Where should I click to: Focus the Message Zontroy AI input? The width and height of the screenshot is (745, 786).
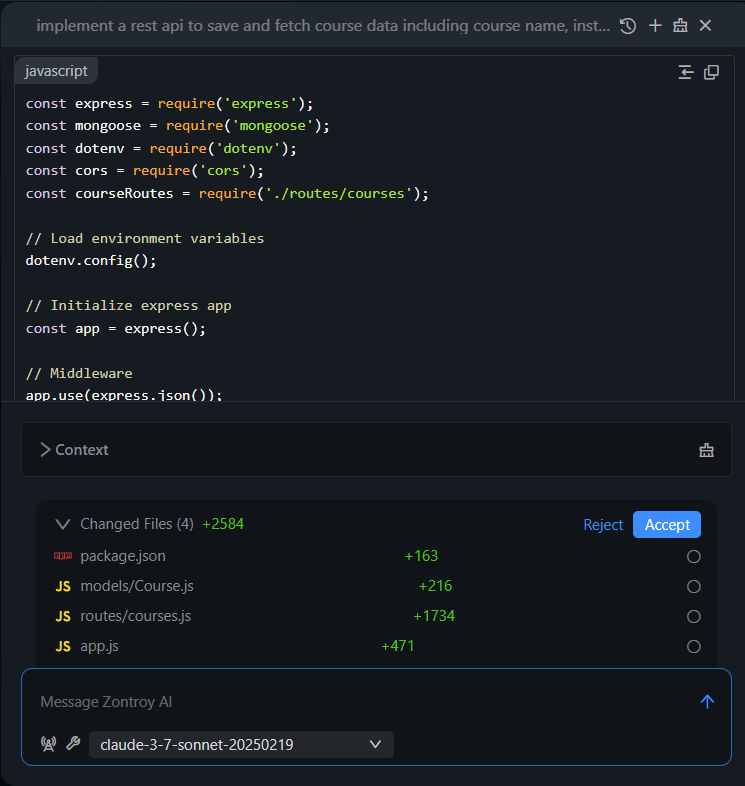coord(360,702)
